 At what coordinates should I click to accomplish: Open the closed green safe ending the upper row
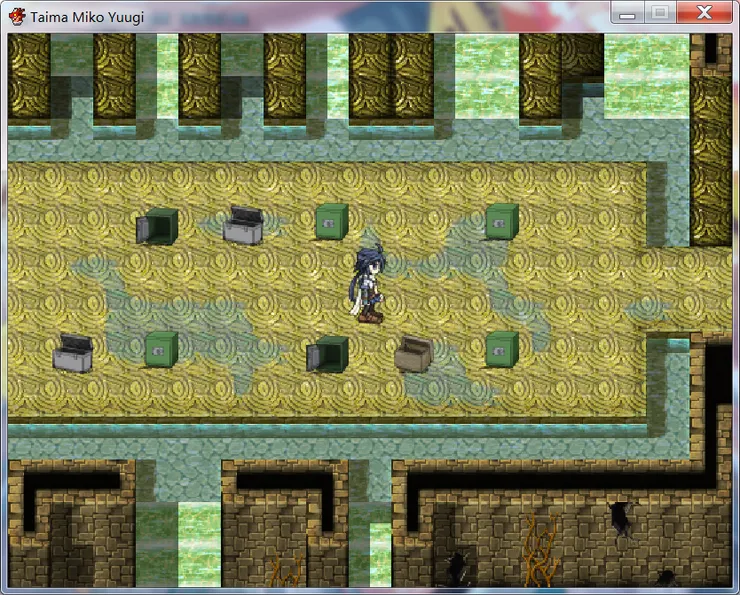[x=502, y=221]
